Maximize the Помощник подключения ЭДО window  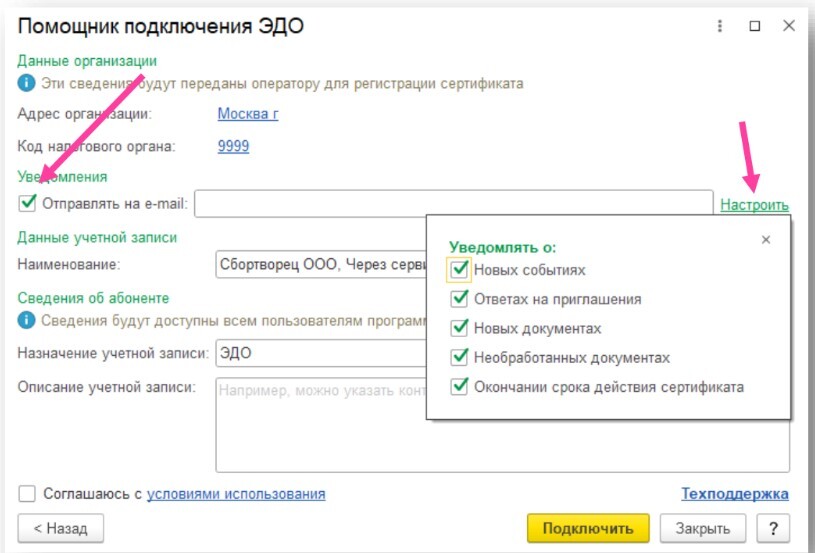[x=755, y=27]
